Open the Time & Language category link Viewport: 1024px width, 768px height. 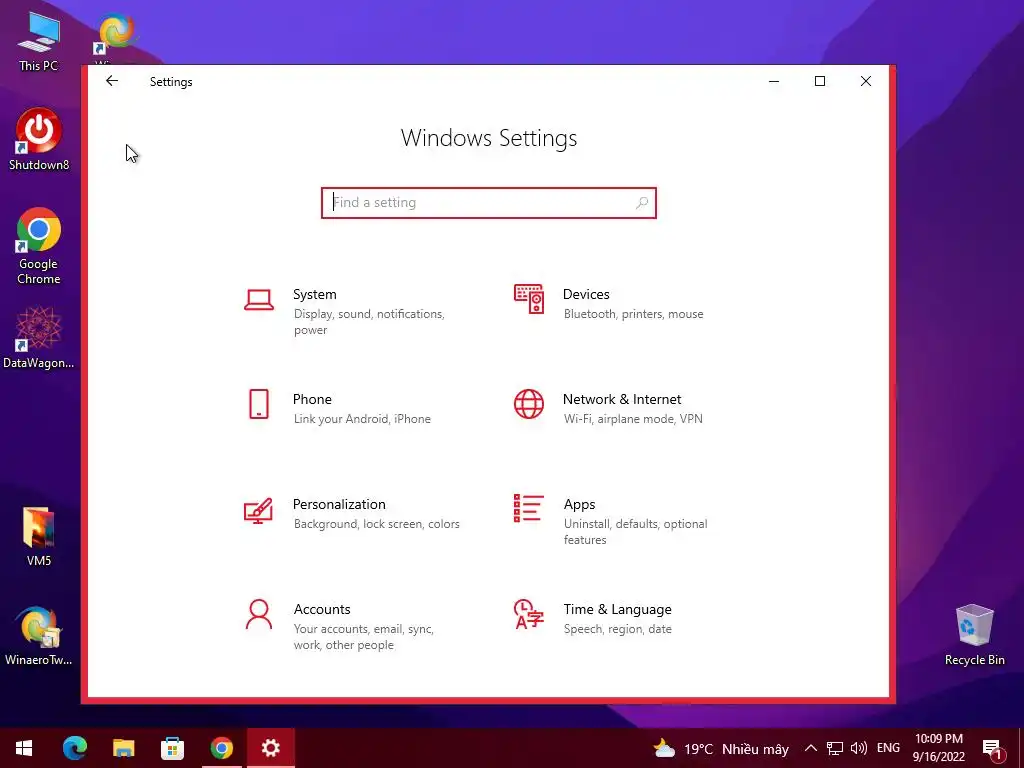pos(617,609)
